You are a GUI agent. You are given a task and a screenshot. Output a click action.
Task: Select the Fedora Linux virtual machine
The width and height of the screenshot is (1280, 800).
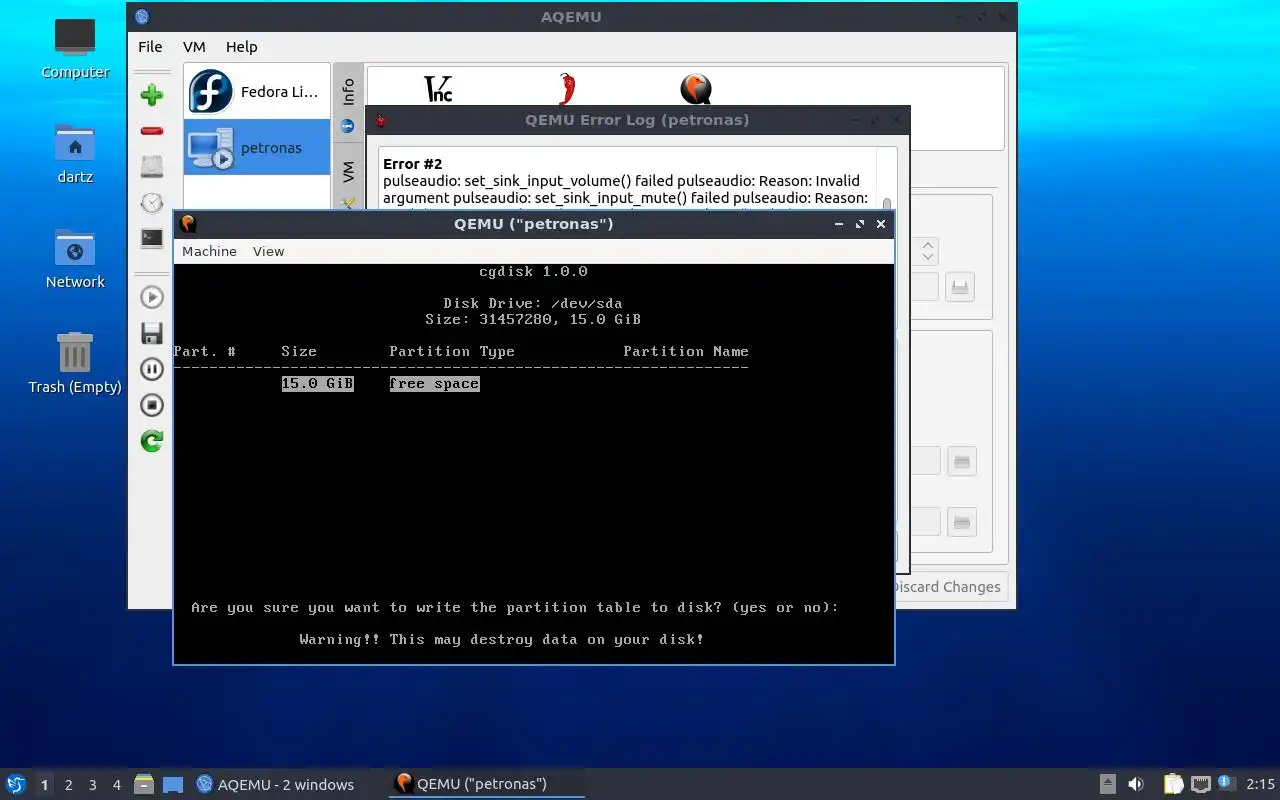(x=257, y=92)
